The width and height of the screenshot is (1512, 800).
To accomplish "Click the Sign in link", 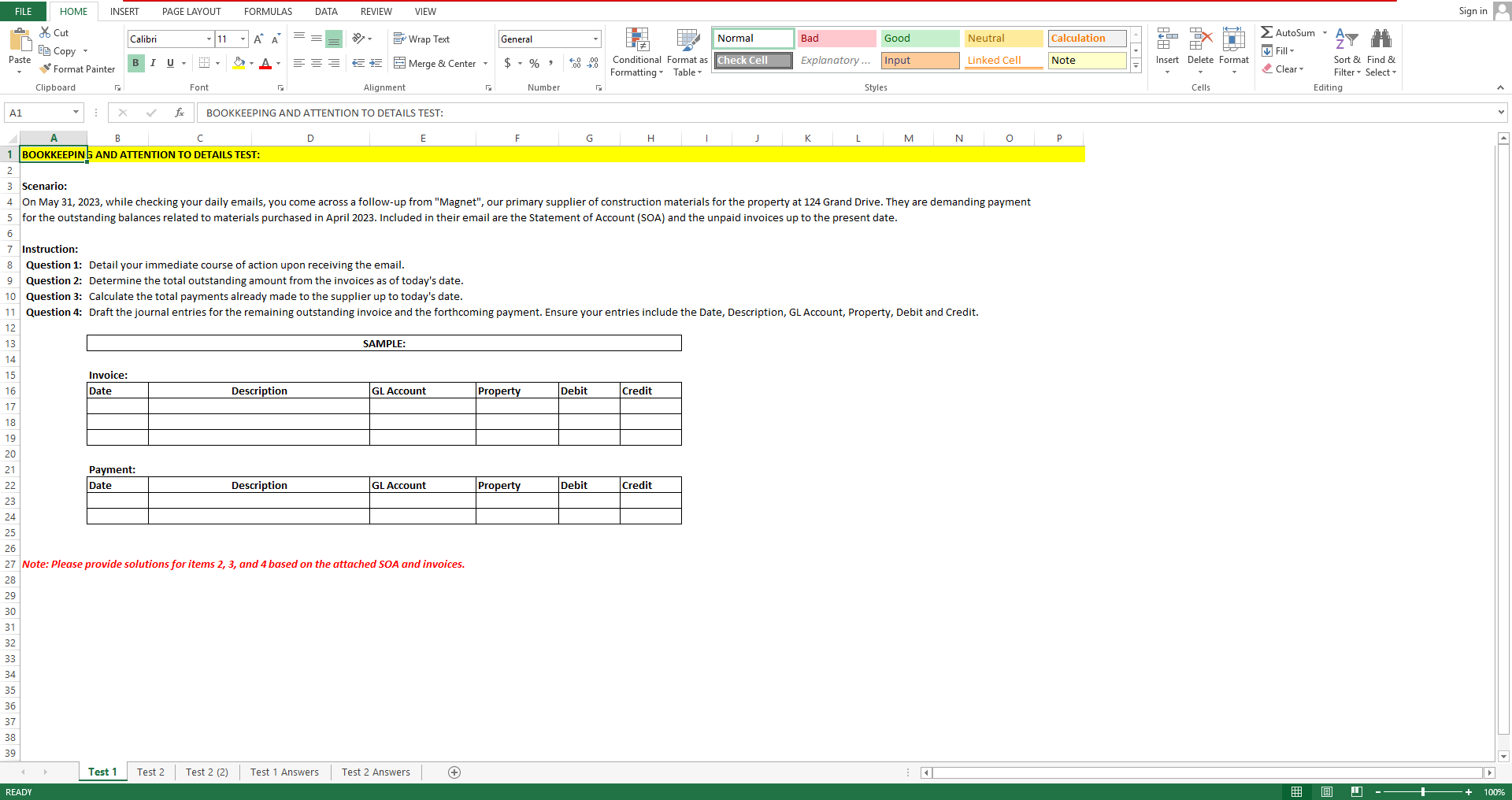I will click(1473, 10).
